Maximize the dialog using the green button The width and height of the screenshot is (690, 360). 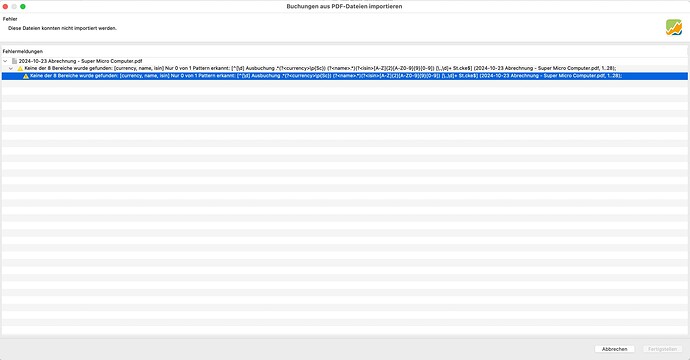(23, 6)
